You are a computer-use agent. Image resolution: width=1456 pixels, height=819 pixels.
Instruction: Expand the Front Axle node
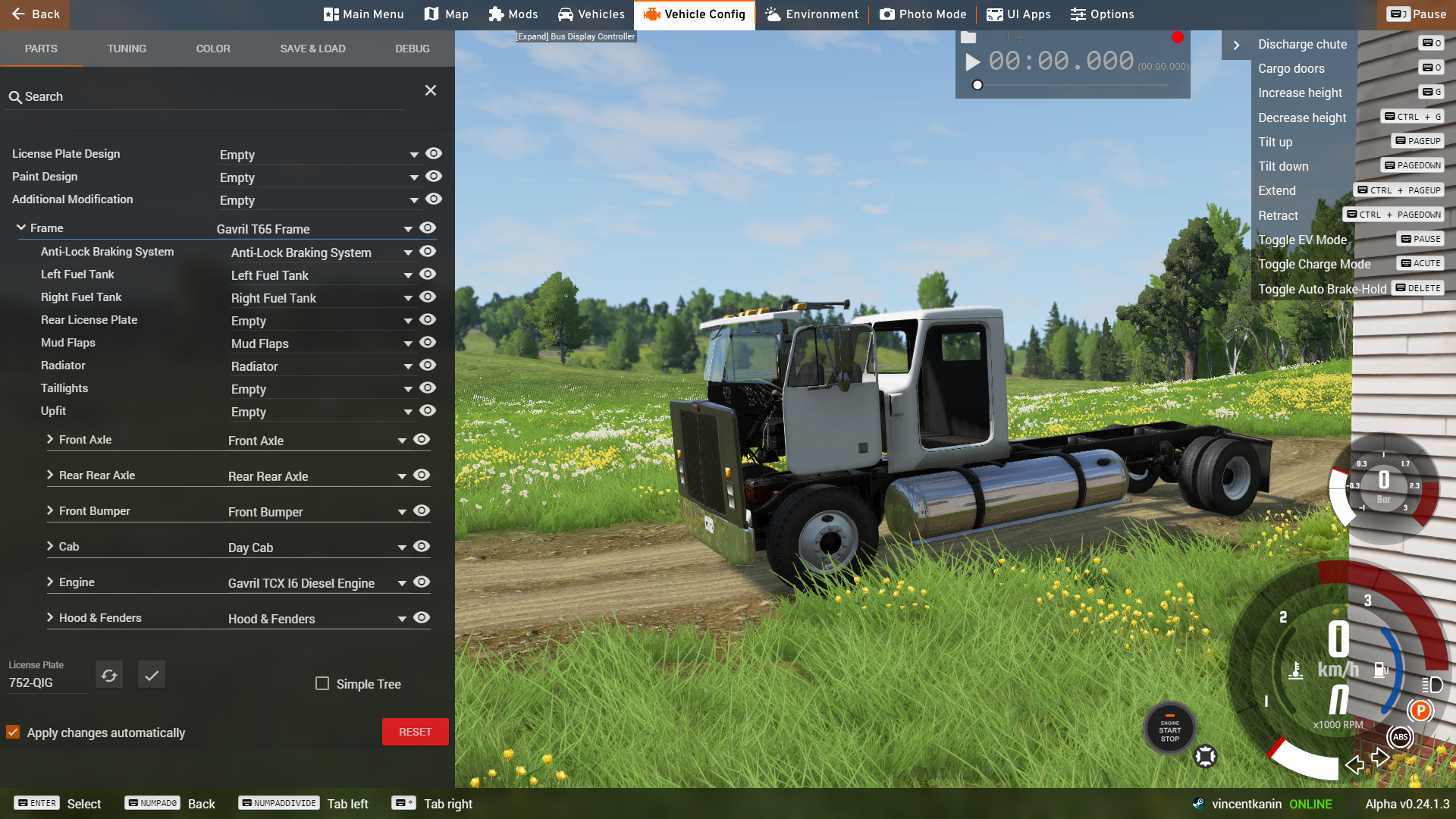[50, 439]
